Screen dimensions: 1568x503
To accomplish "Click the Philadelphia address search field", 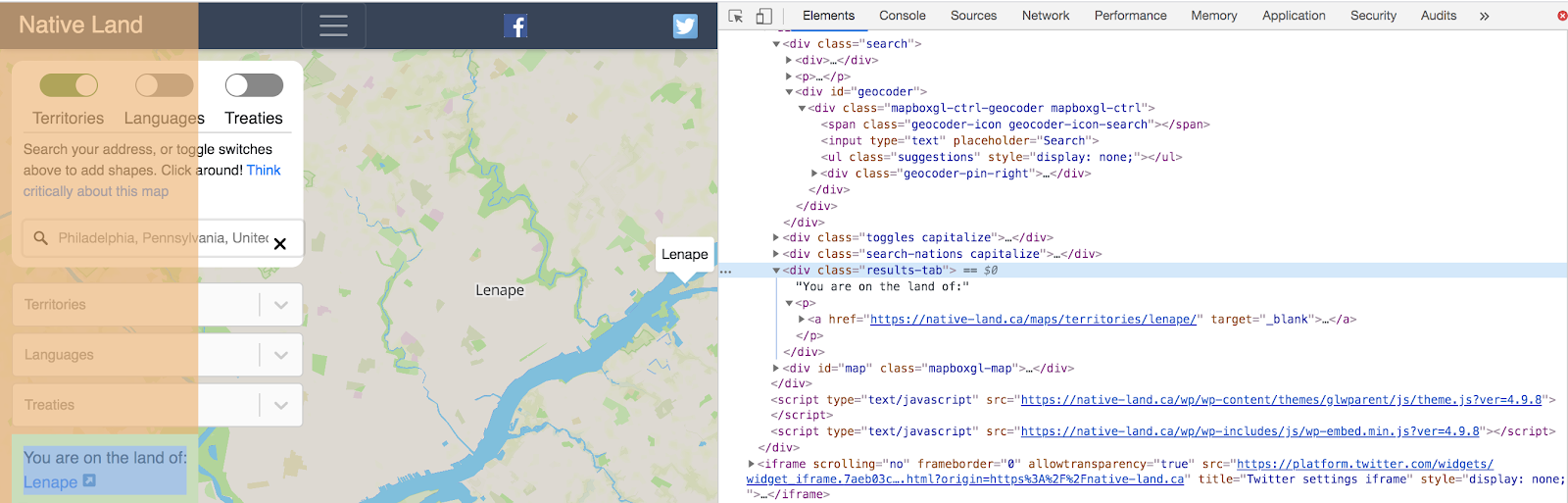I will [163, 238].
